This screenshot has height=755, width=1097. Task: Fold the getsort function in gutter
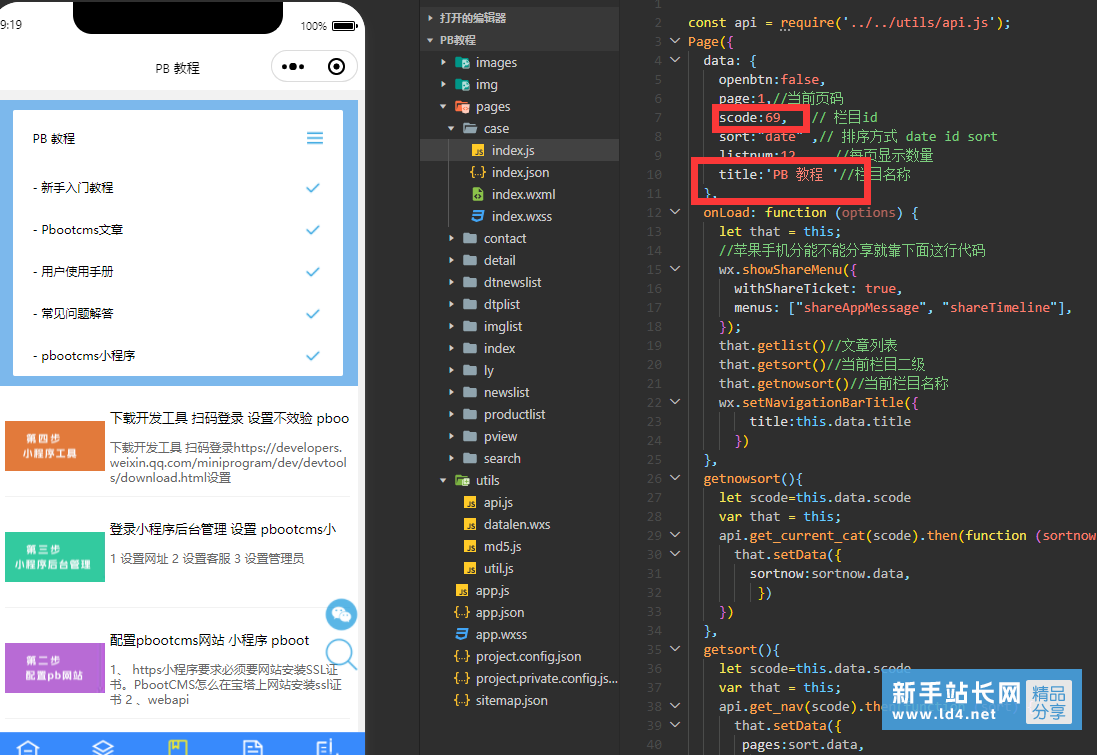(675, 649)
